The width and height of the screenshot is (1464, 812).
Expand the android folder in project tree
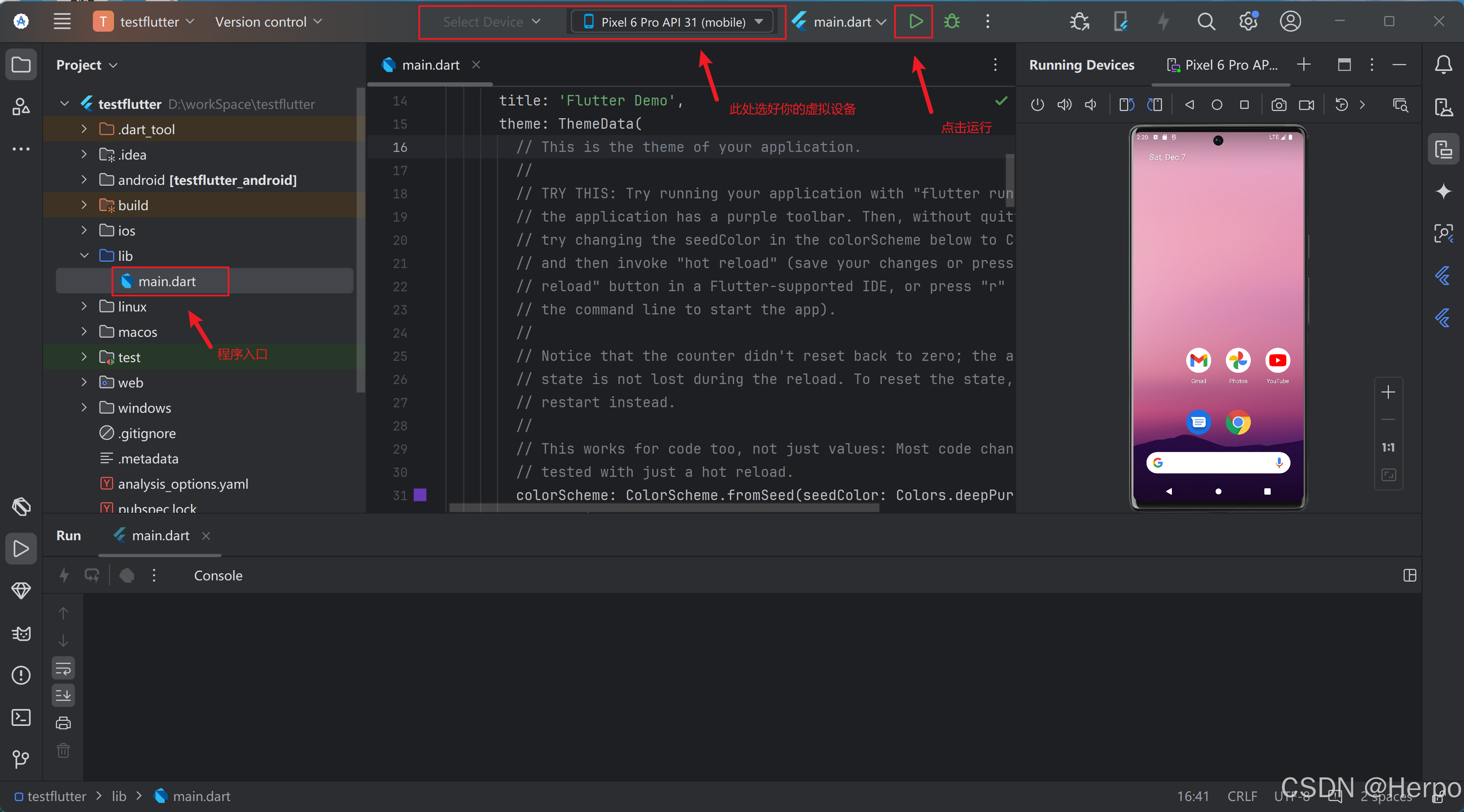[x=84, y=179]
